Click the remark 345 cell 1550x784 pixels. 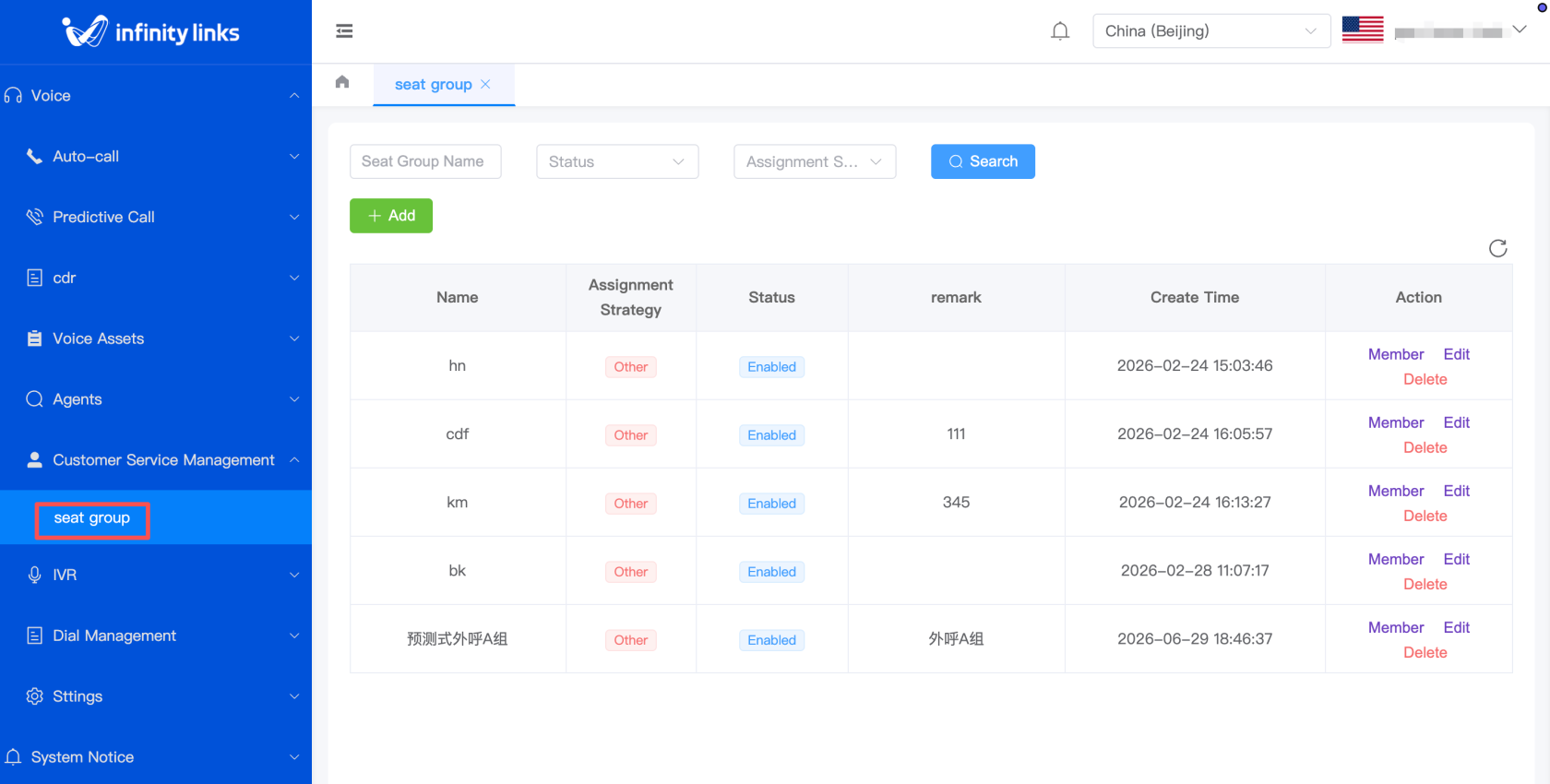point(956,503)
